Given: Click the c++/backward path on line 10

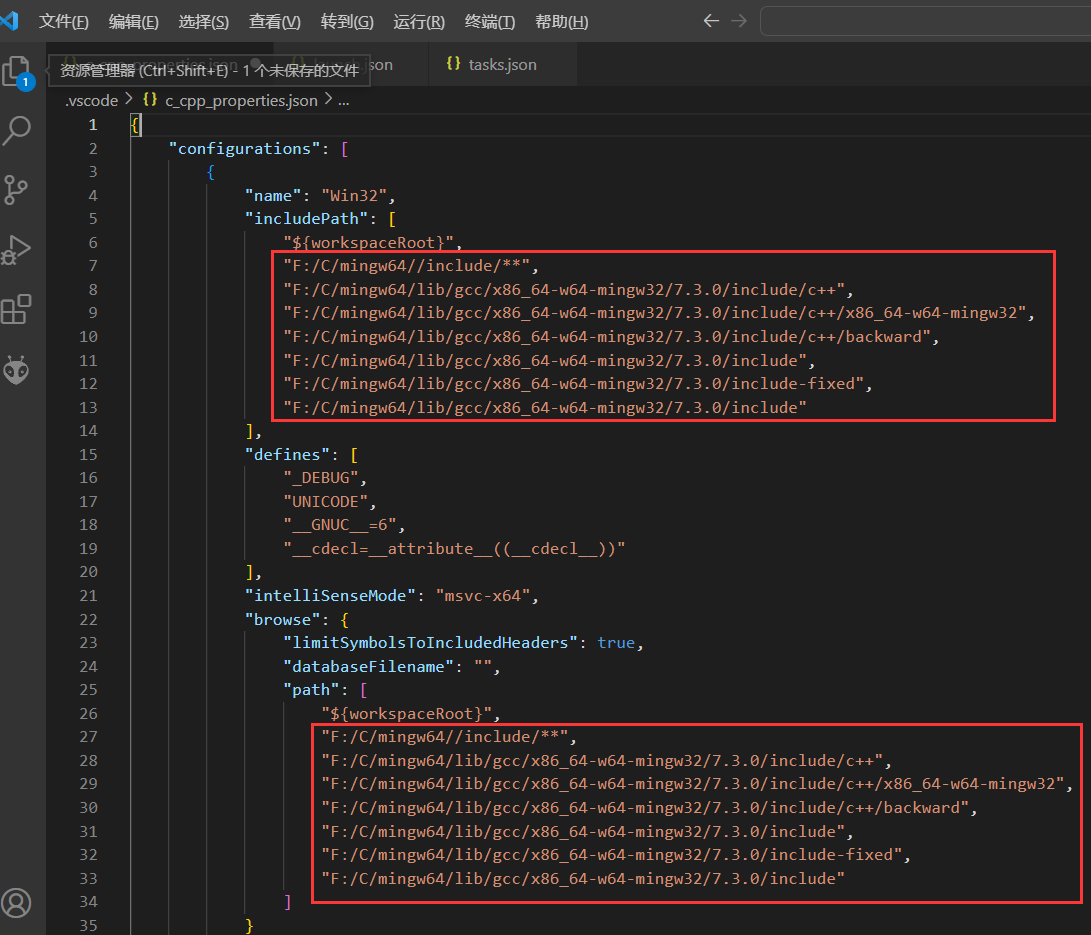Looking at the screenshot, I should click(607, 337).
